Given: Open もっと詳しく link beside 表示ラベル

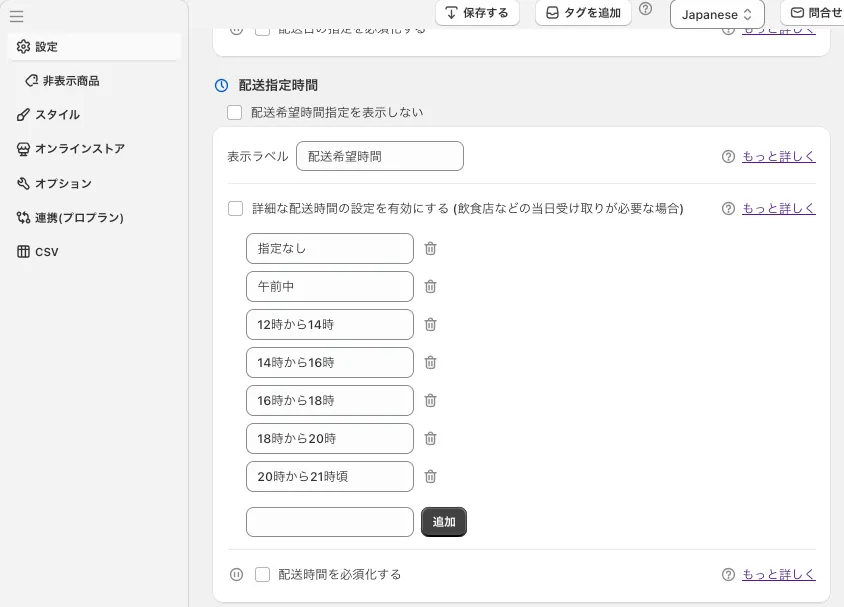Looking at the screenshot, I should click(778, 157).
